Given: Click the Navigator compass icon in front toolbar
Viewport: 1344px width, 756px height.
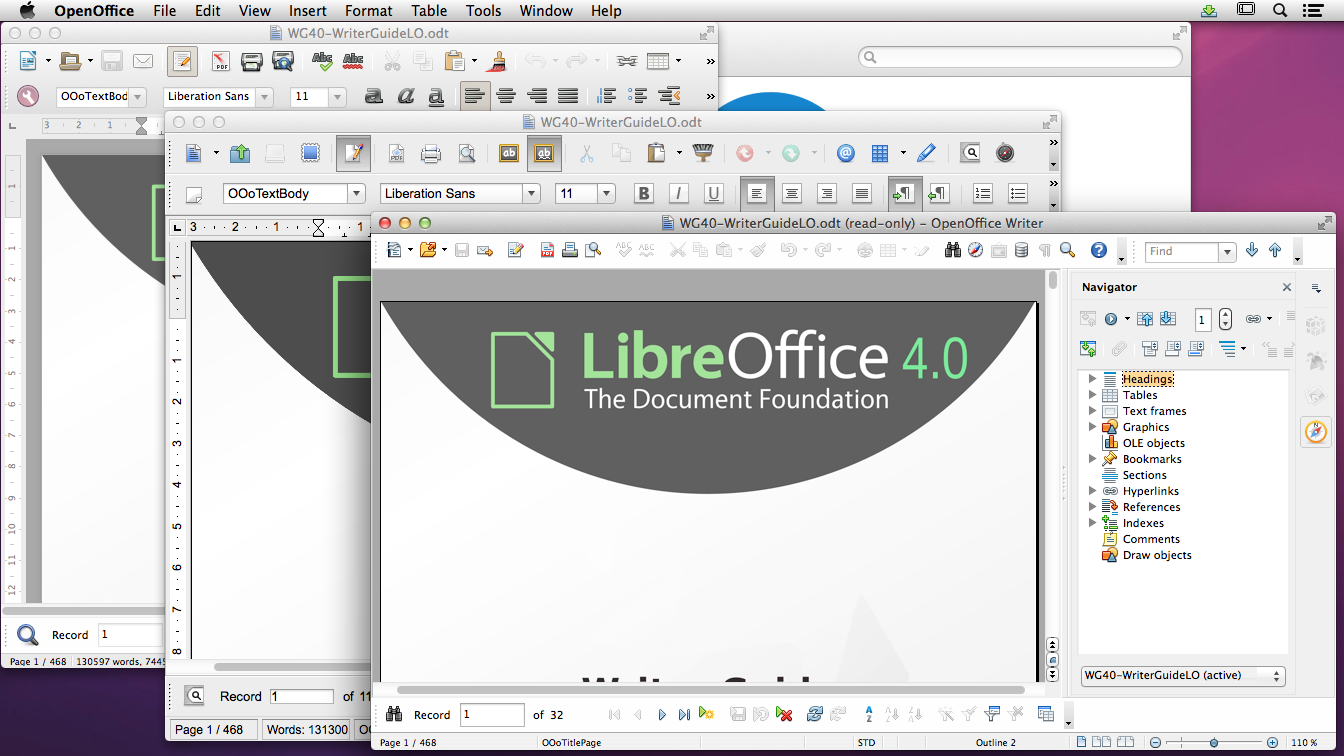Looking at the screenshot, I should (x=975, y=250).
